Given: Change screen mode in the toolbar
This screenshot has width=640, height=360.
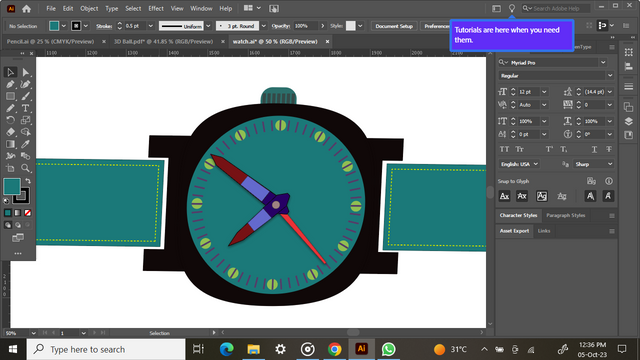Looking at the screenshot, I should tap(18, 238).
